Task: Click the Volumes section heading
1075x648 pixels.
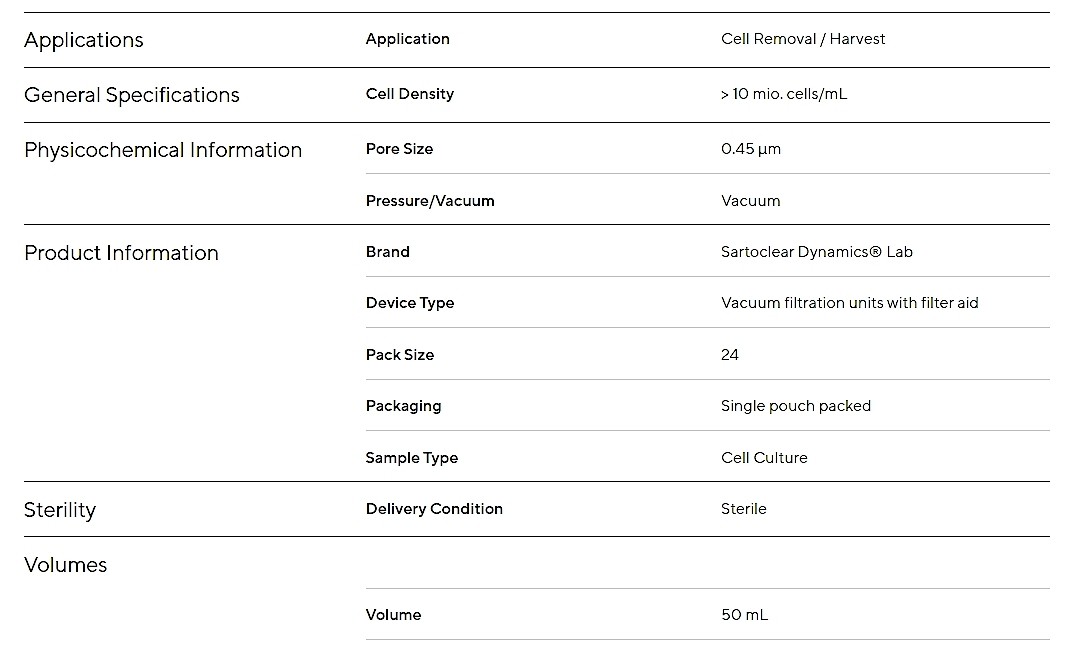Action: (x=66, y=565)
